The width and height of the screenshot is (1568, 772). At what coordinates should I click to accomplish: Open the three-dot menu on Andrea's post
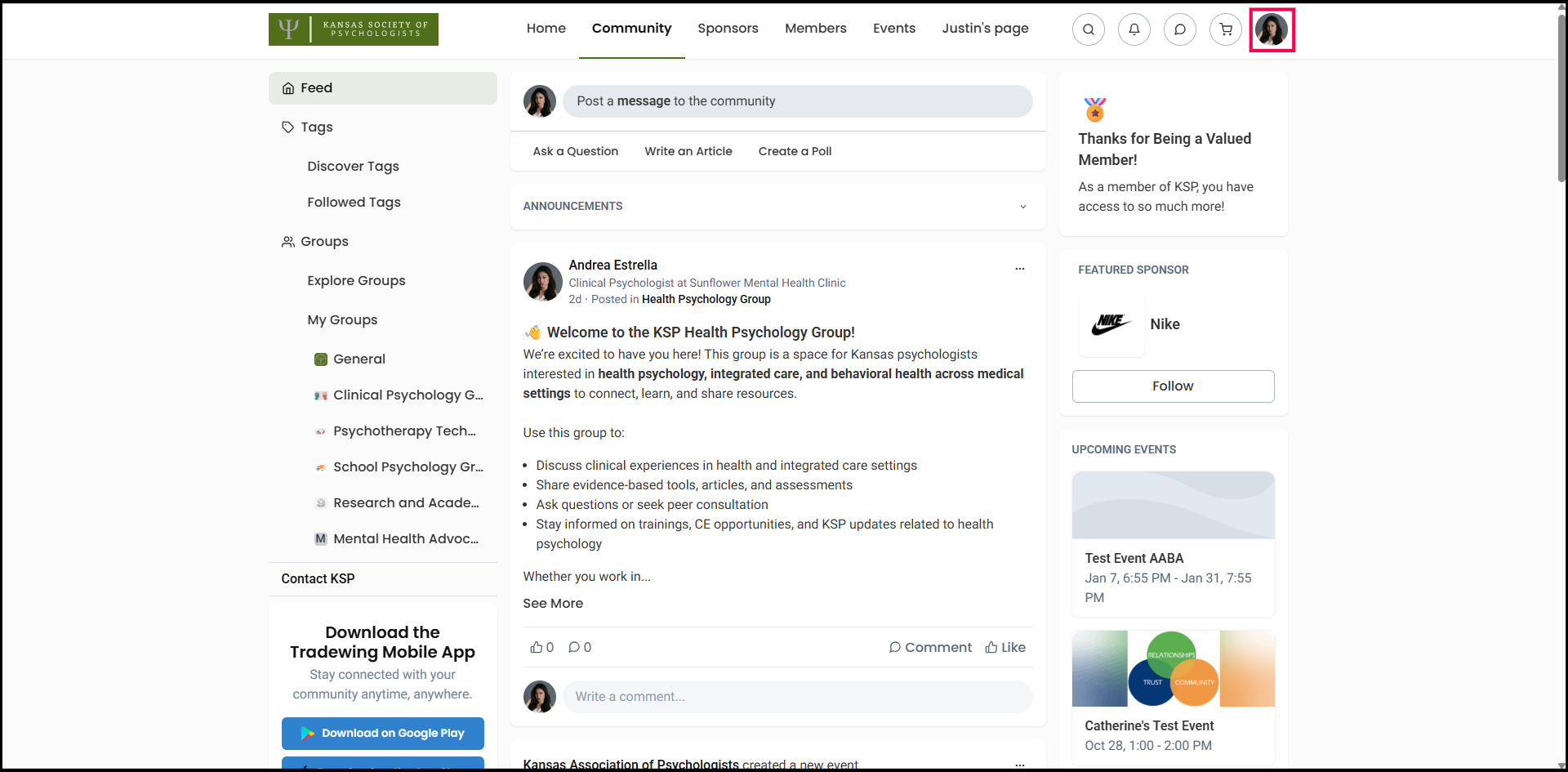point(1019,269)
